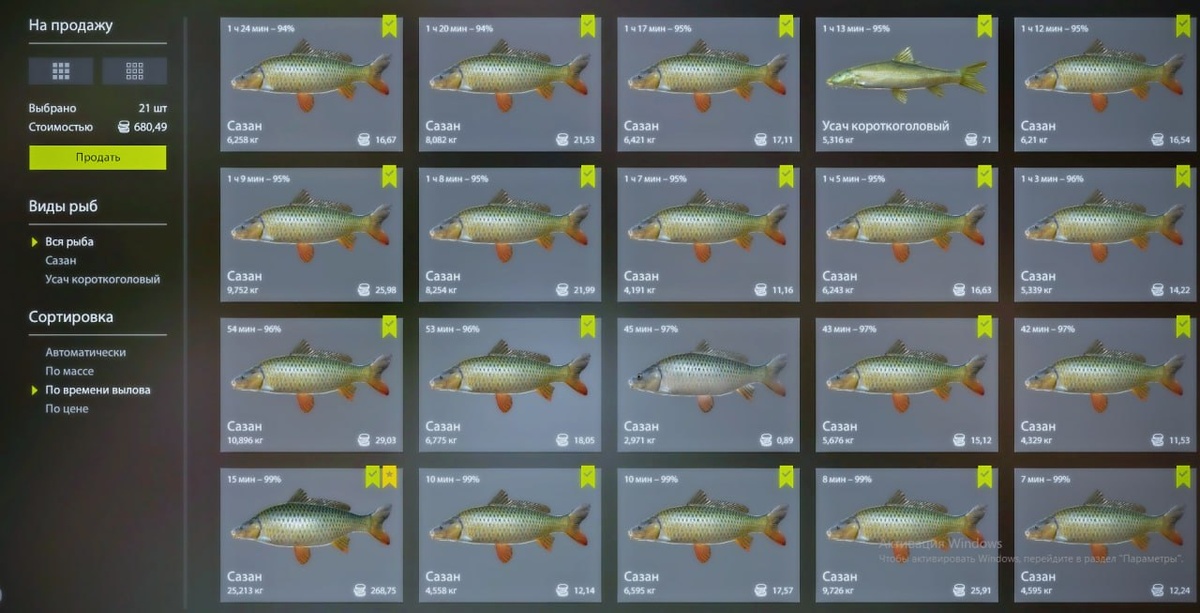This screenshot has height=613, width=1200.
Task: Click the coin icon next to total 680,49
Action: [124, 127]
